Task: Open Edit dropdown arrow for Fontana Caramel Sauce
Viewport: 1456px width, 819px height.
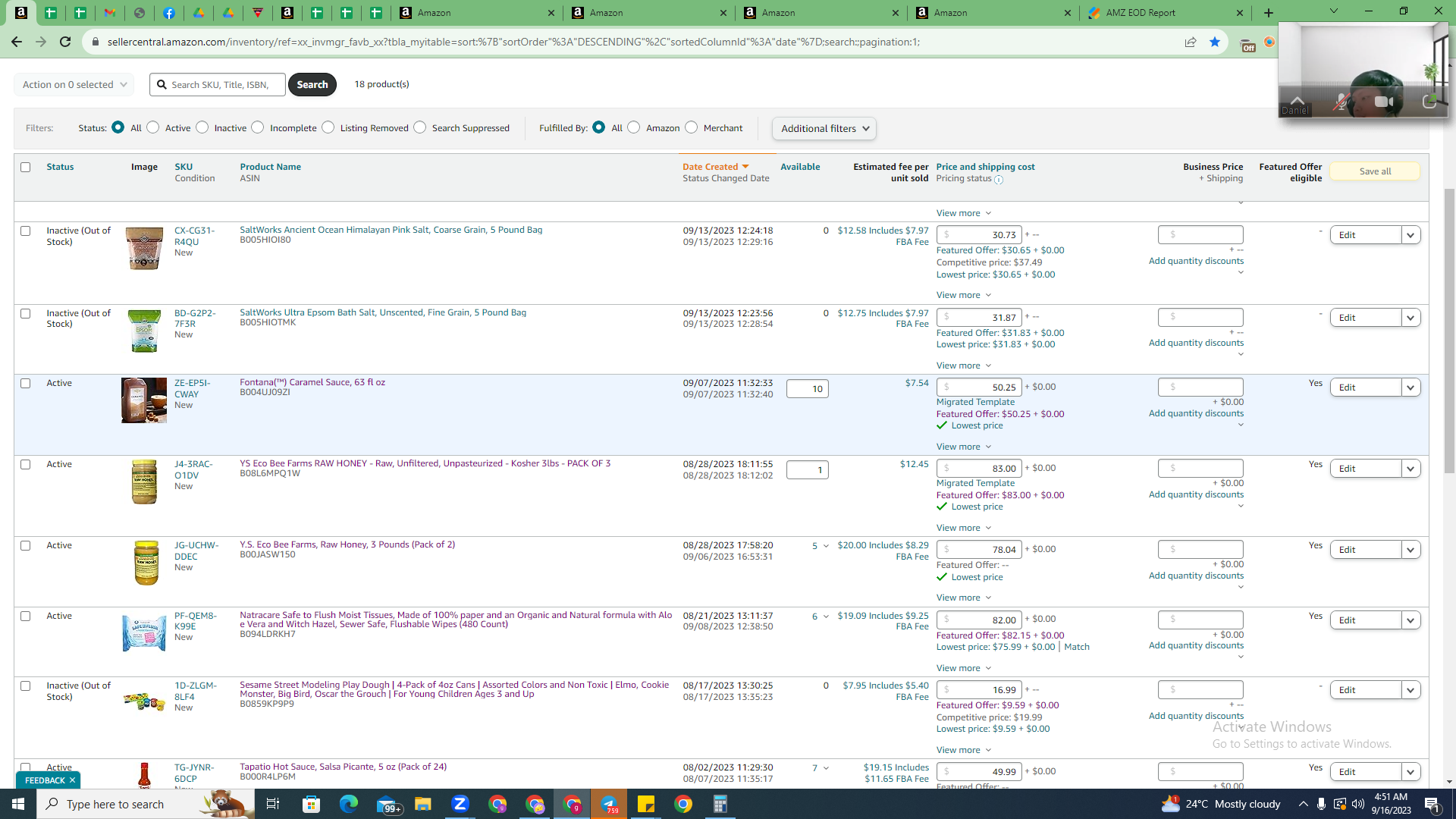Action: [x=1410, y=388]
